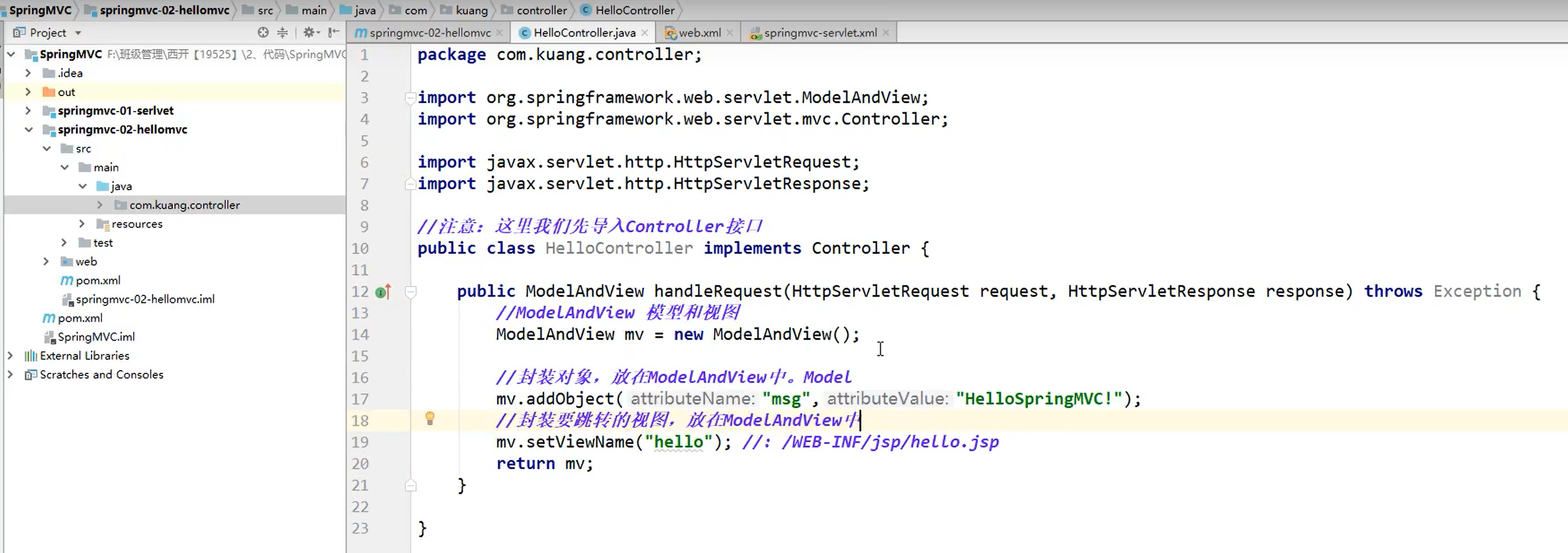Close the springmvc-02-hellomvc tab
The width and height of the screenshot is (1568, 553).
click(499, 32)
